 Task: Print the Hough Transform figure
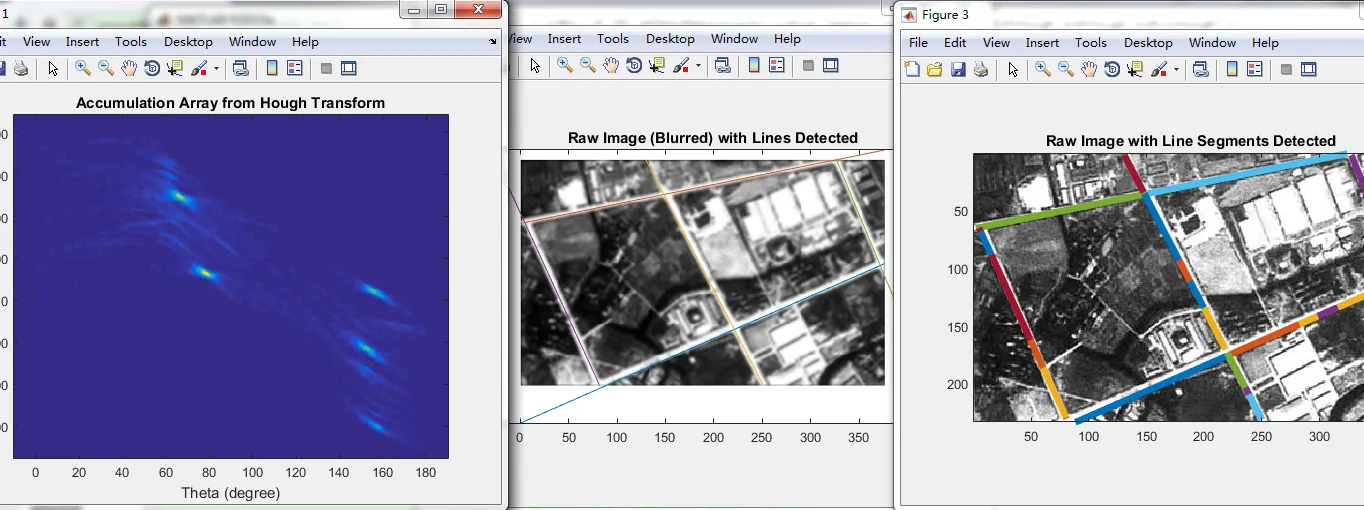pyautogui.click(x=21, y=69)
